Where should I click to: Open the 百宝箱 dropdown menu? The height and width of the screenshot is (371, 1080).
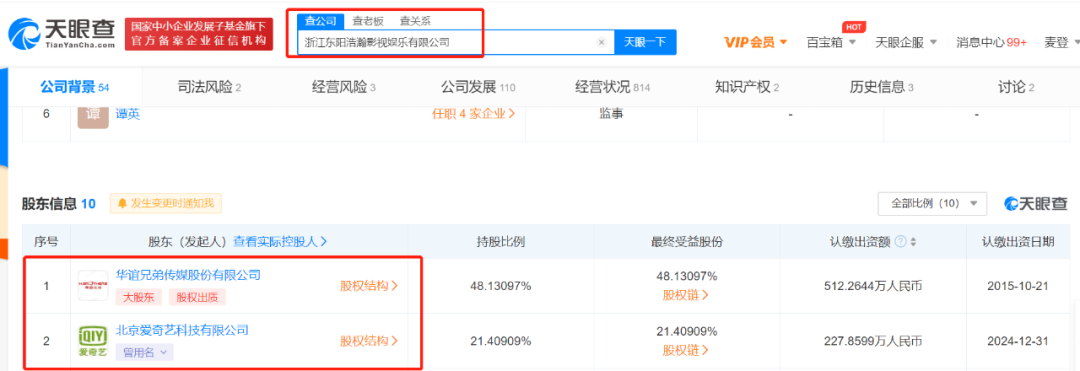pos(831,43)
